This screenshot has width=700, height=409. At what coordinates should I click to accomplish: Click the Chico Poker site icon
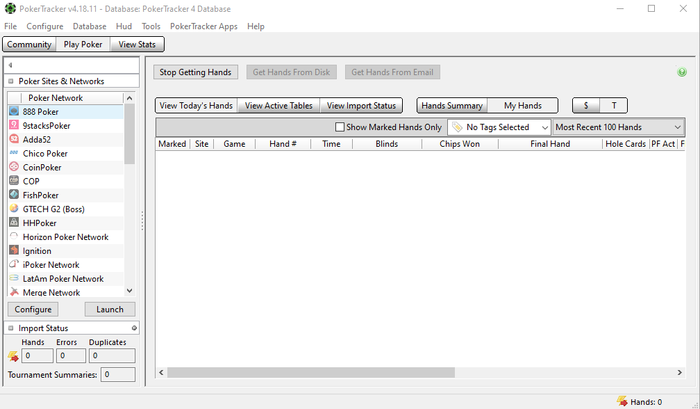click(14, 153)
